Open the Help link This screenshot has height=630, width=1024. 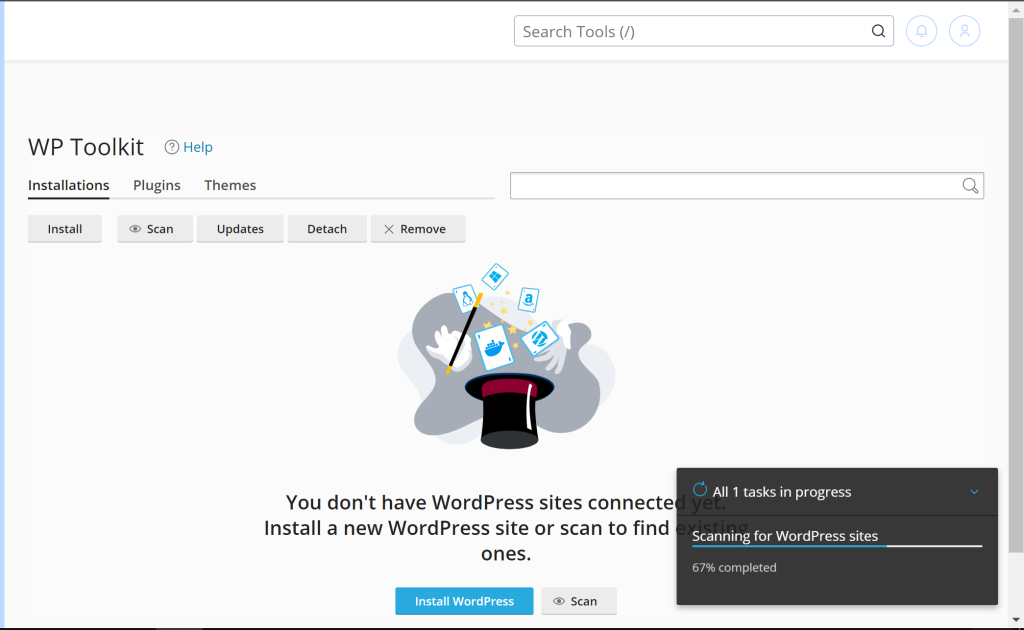coord(198,147)
